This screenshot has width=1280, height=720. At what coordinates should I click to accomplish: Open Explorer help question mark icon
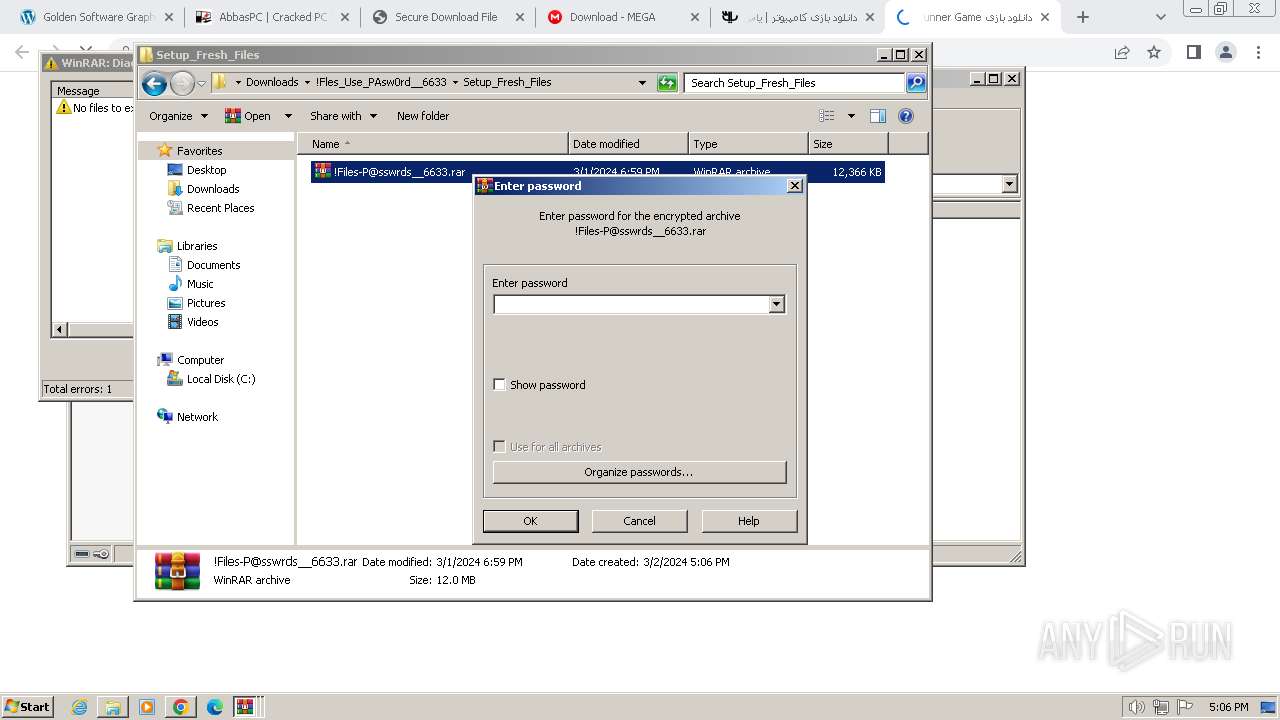906,116
